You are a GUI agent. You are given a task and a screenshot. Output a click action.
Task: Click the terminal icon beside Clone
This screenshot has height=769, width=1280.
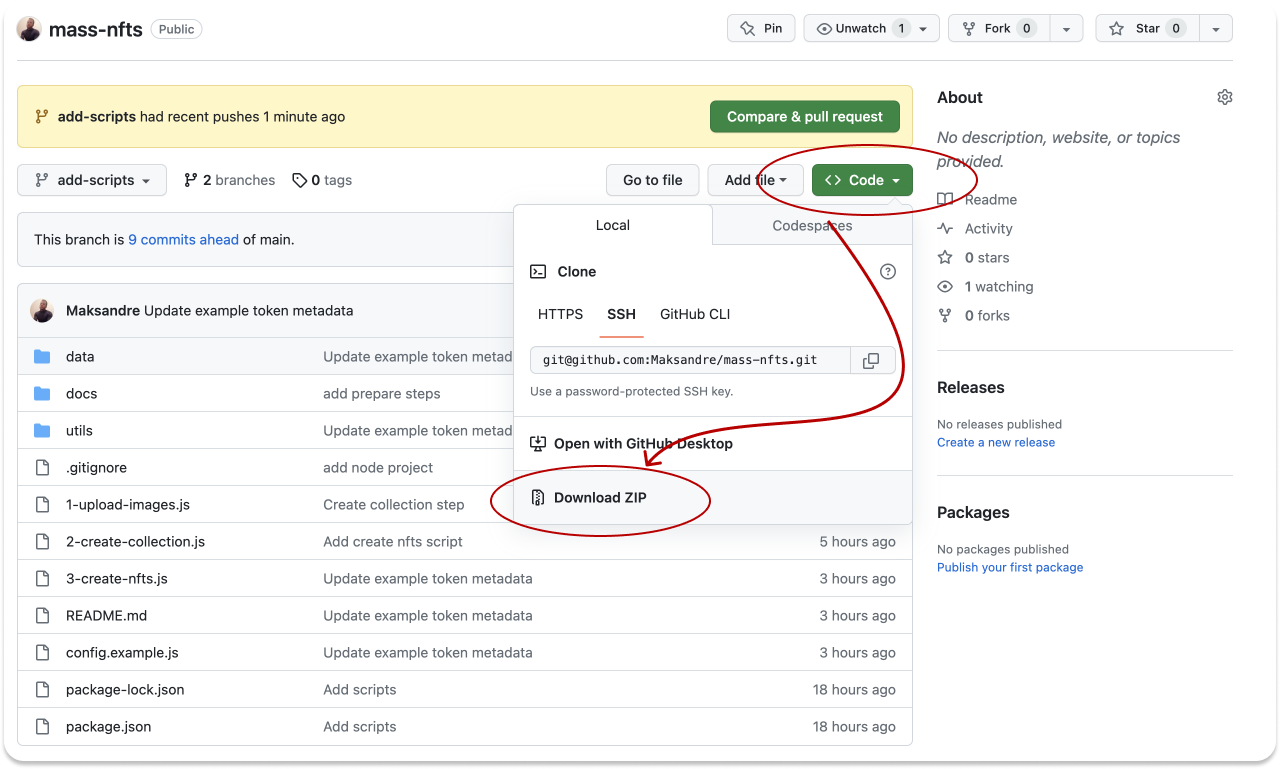pos(538,272)
